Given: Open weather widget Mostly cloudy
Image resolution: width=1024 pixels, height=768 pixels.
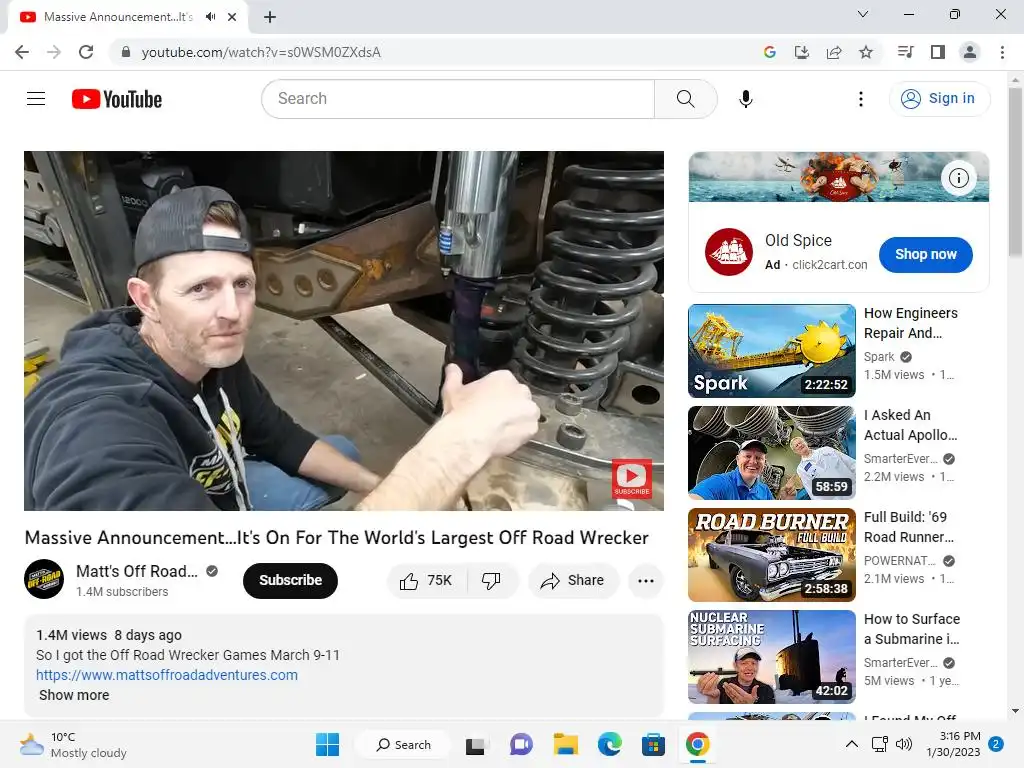Looking at the screenshot, I should pyautogui.click(x=73, y=744).
